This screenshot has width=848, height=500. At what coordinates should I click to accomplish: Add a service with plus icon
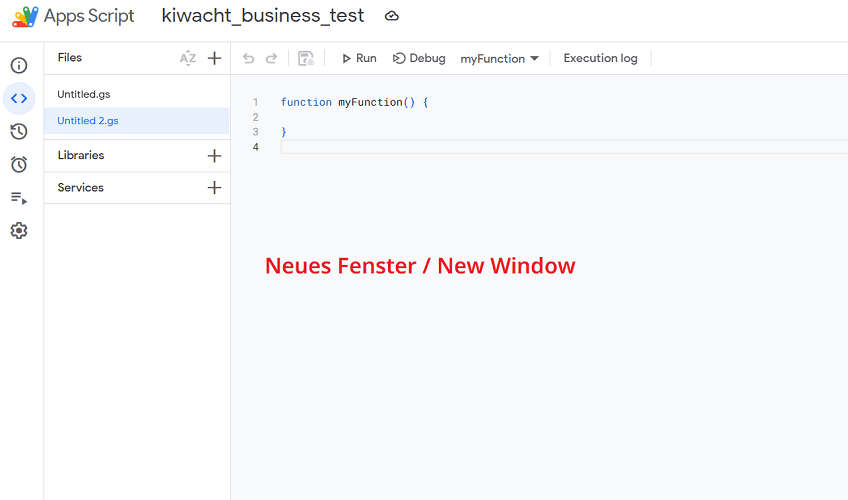tap(215, 188)
